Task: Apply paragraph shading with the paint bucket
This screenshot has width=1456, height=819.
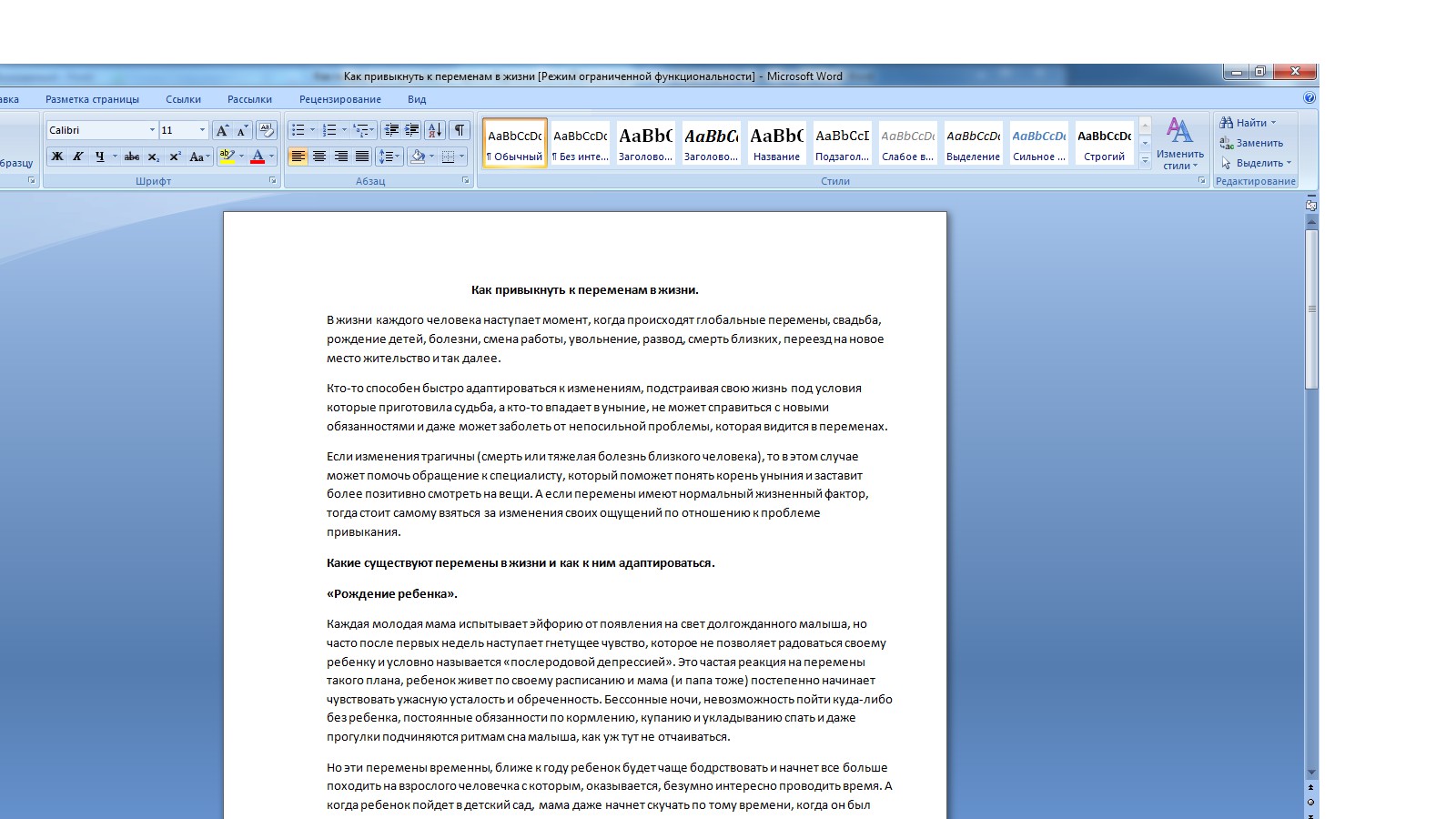Action: [x=417, y=157]
